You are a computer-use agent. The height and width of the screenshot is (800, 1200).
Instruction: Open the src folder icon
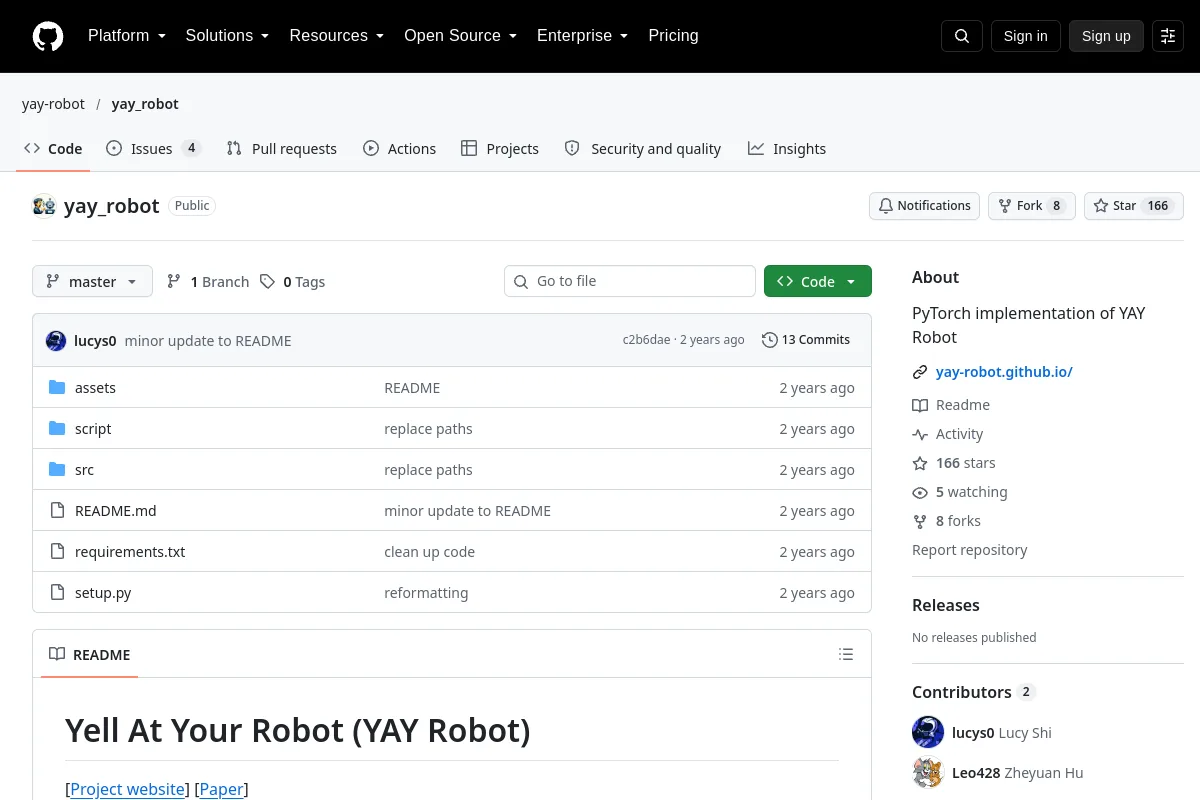(x=57, y=470)
